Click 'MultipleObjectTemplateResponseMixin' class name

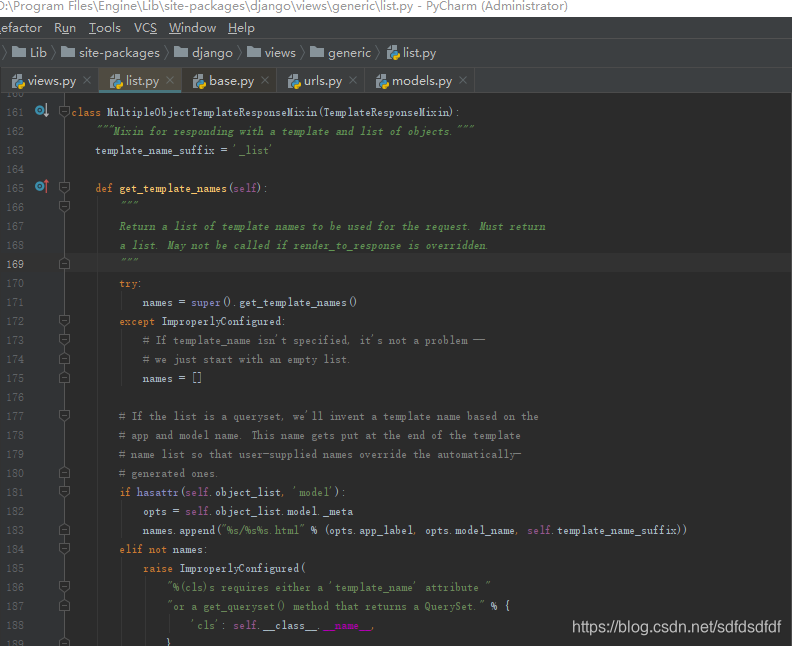click(x=212, y=113)
